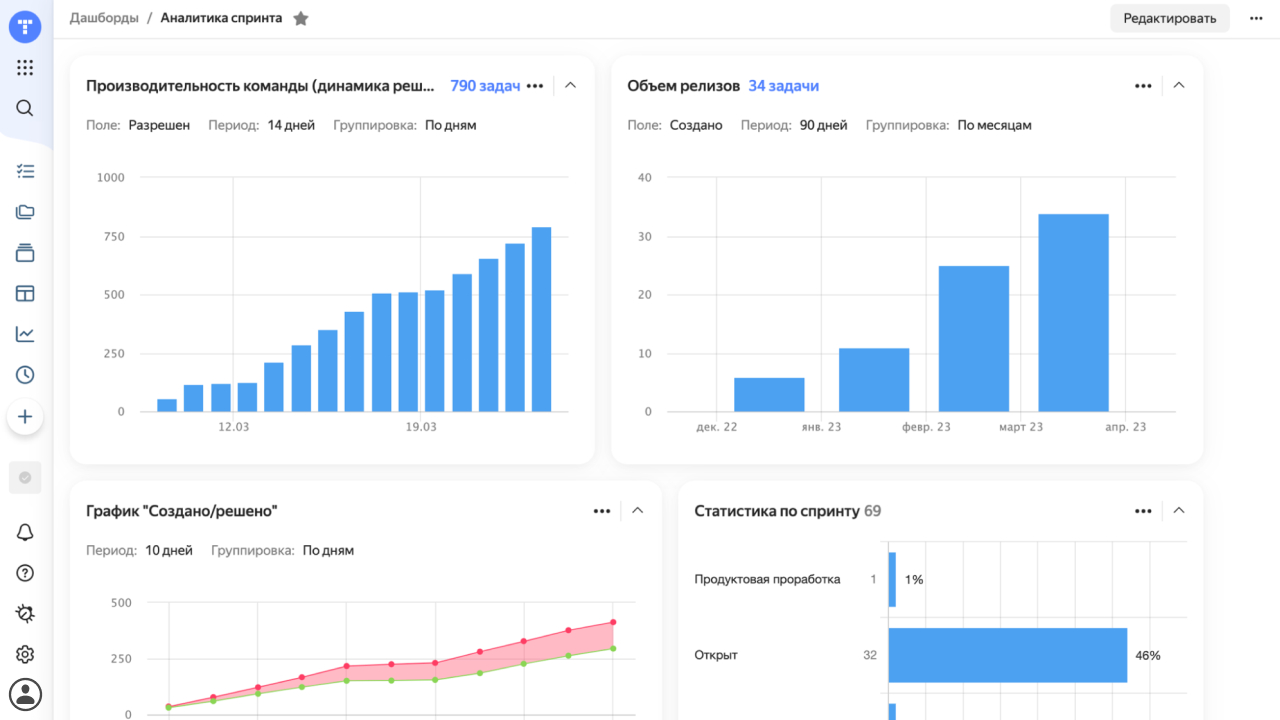This screenshot has width=1280, height=720.
Task: Open the options menu of the График Создано/решено widget
Action: pos(602,511)
